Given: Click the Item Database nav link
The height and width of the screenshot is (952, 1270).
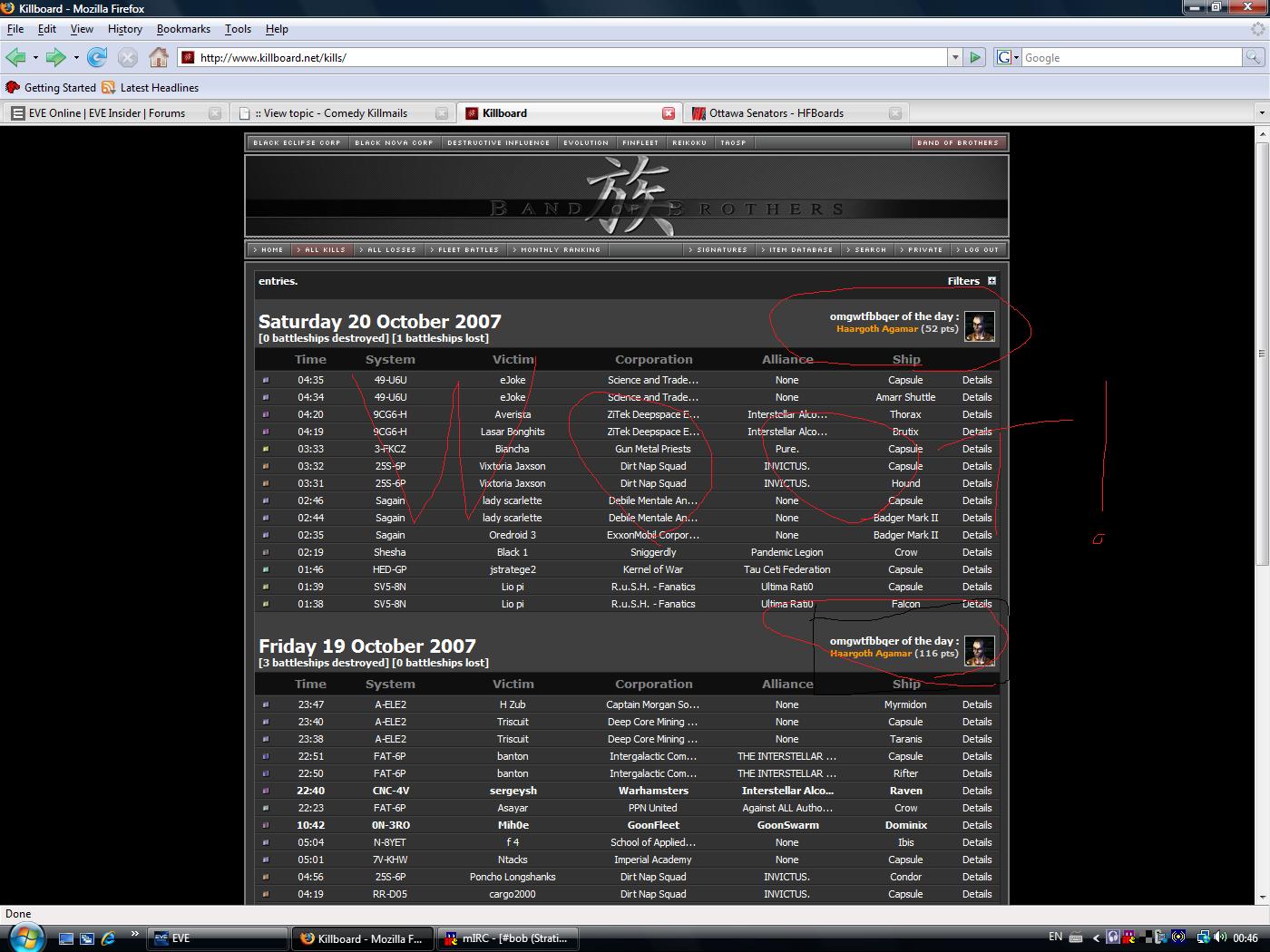Looking at the screenshot, I should point(800,250).
